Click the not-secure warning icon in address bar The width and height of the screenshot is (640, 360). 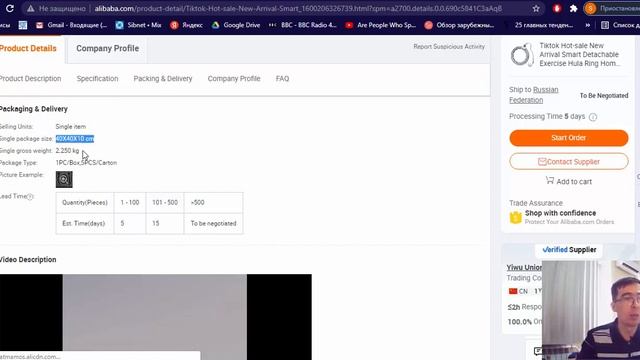click(31, 9)
